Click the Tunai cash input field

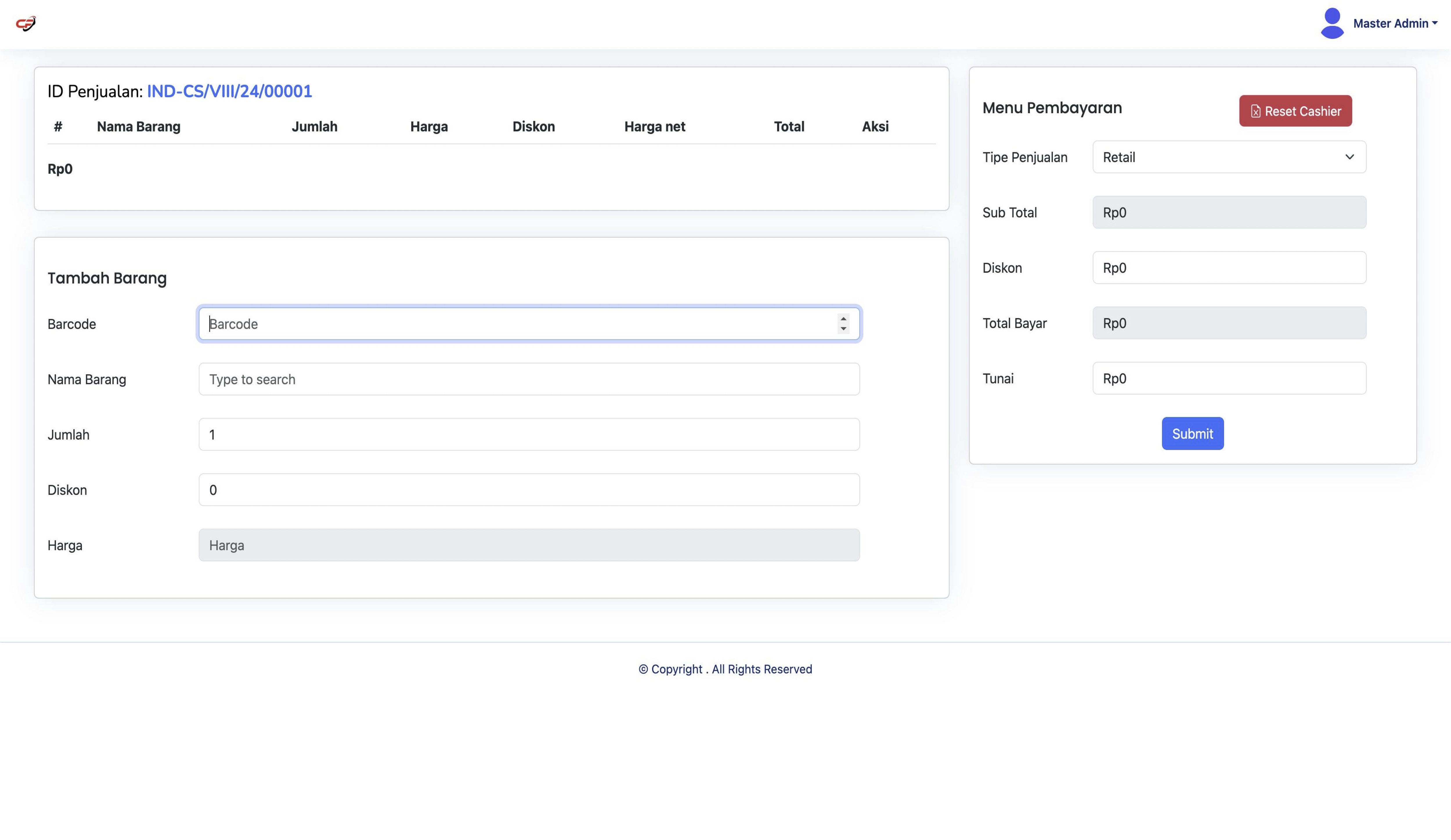click(x=1229, y=378)
